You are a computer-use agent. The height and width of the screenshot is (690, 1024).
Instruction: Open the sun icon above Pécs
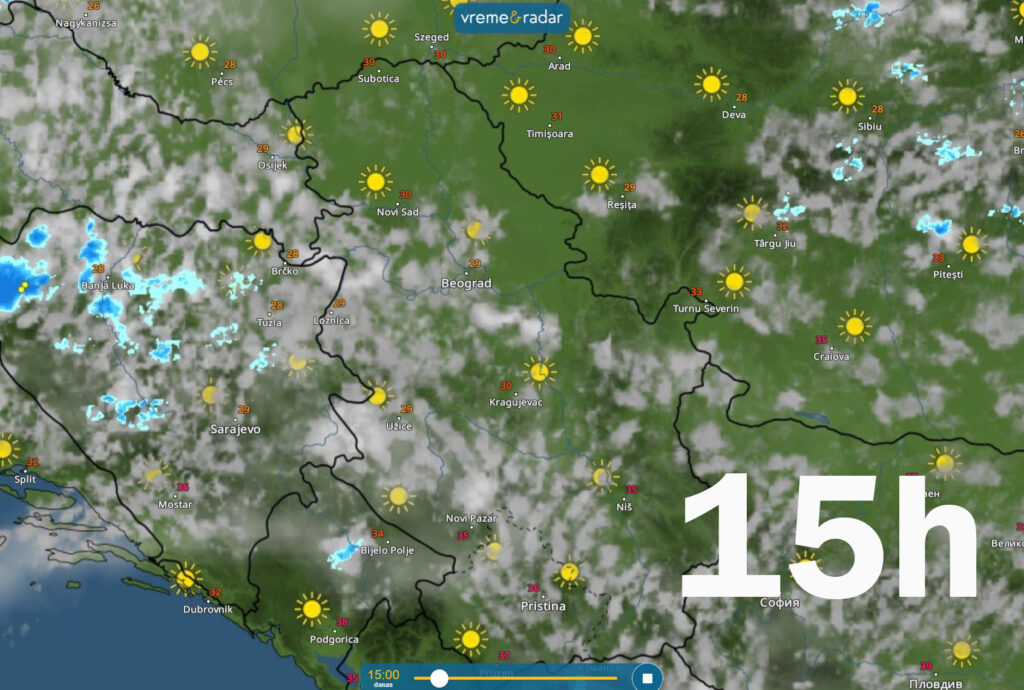(x=200, y=51)
